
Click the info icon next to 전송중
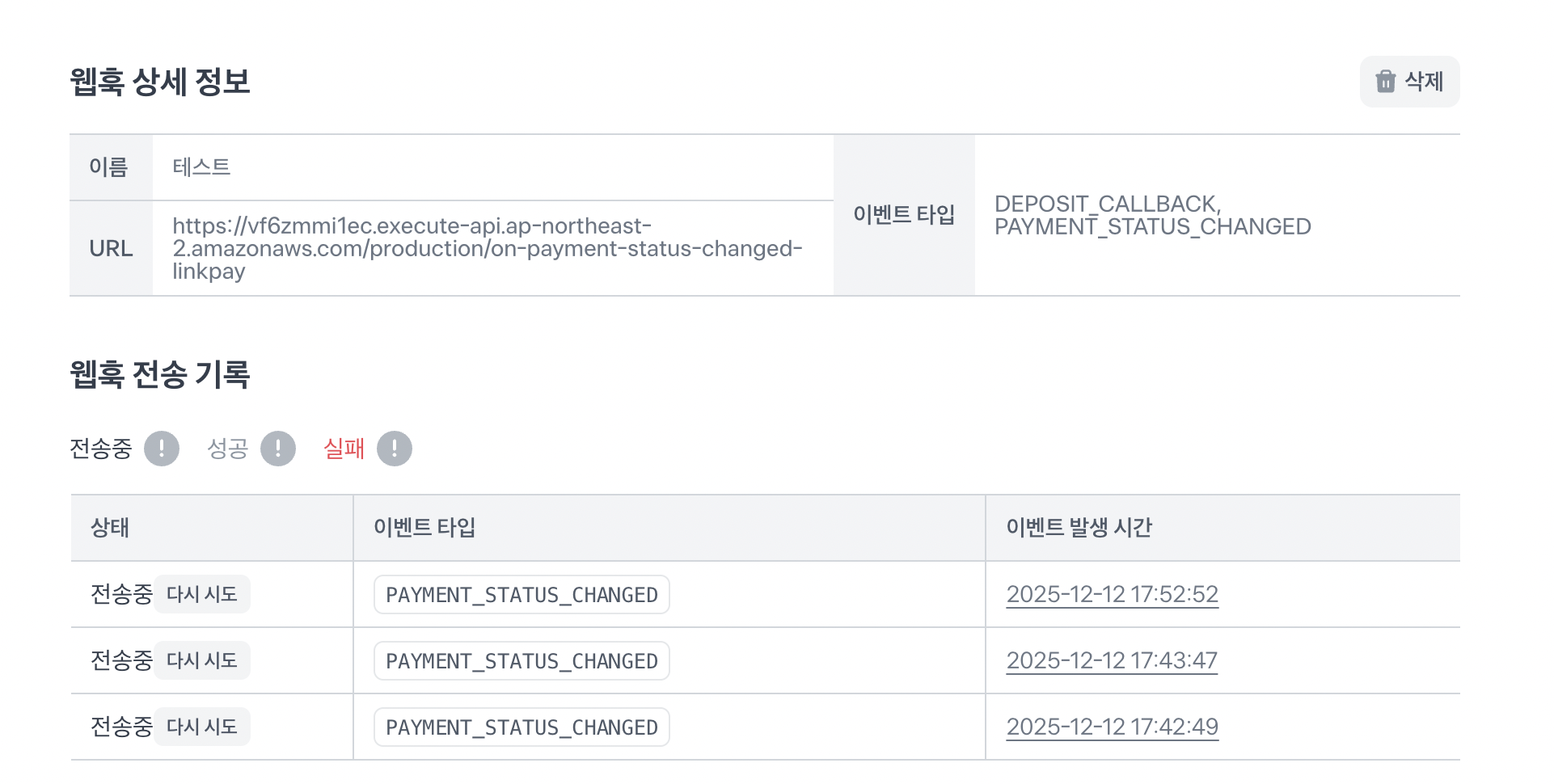click(162, 449)
